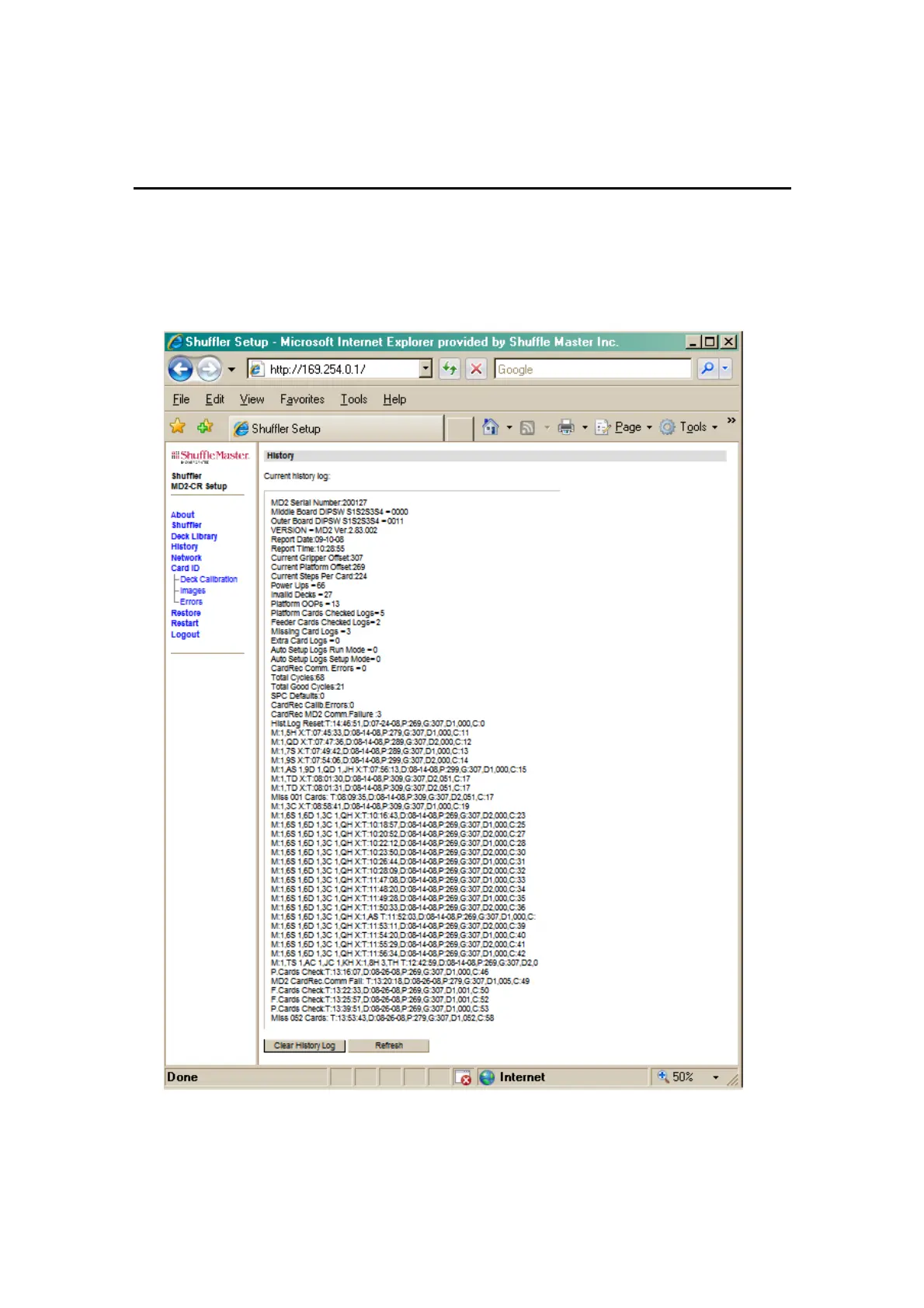Open the View menu

pos(252,399)
